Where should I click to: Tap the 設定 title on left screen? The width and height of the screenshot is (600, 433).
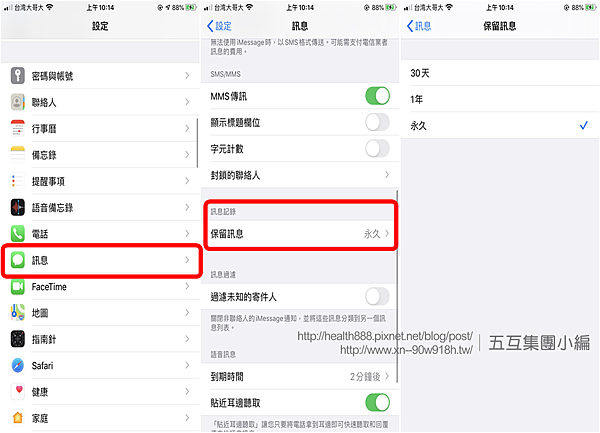(100, 26)
